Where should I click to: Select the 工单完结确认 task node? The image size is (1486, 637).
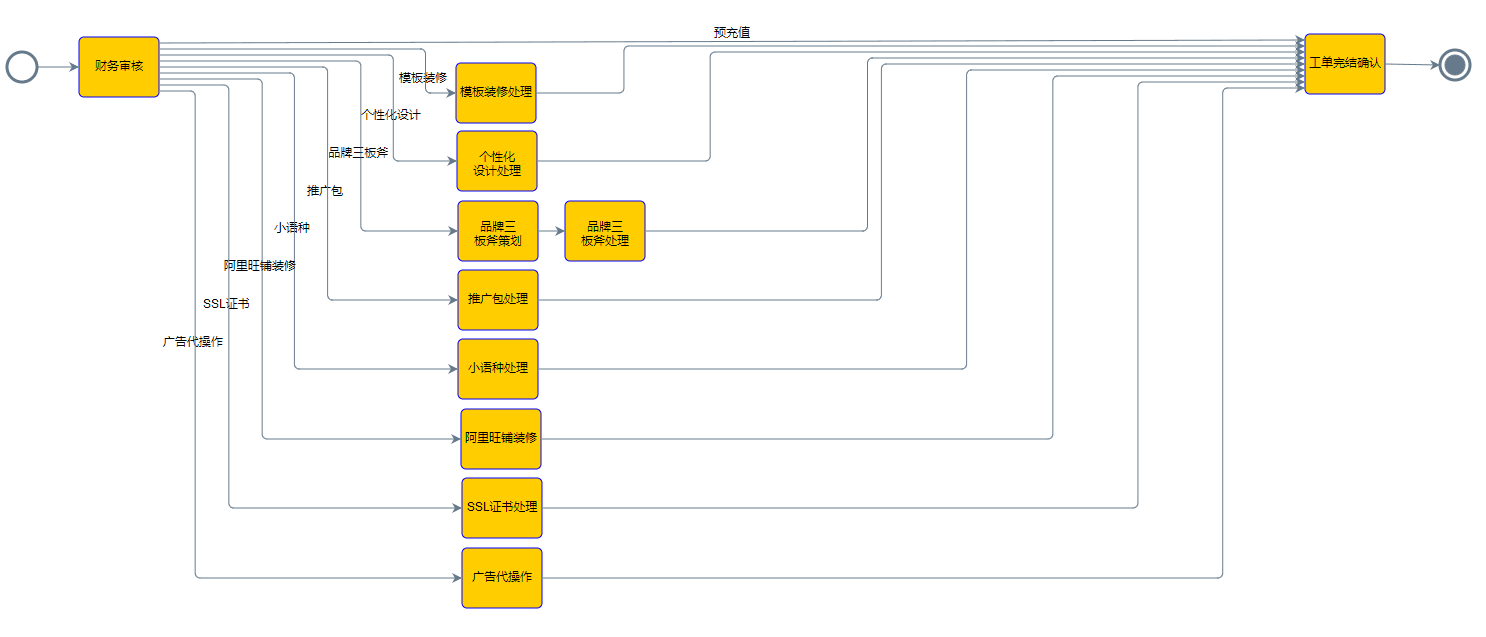pyautogui.click(x=1344, y=64)
